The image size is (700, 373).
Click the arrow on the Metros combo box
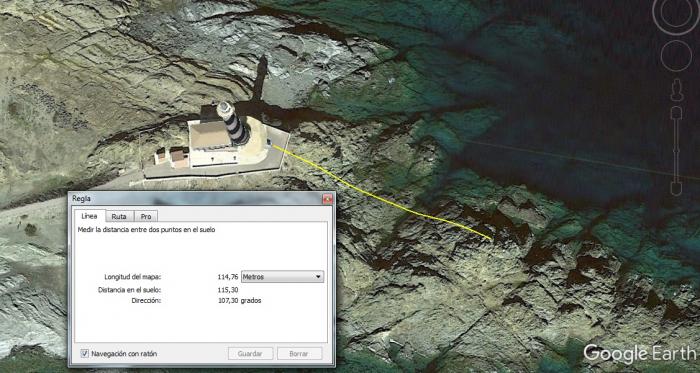tap(318, 277)
